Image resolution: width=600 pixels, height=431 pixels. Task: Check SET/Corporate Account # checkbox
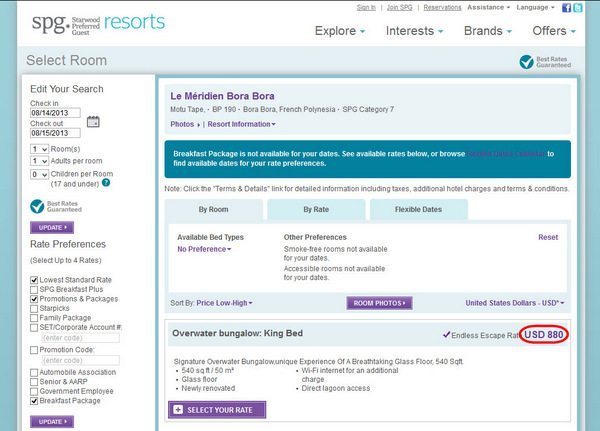pyautogui.click(x=34, y=328)
